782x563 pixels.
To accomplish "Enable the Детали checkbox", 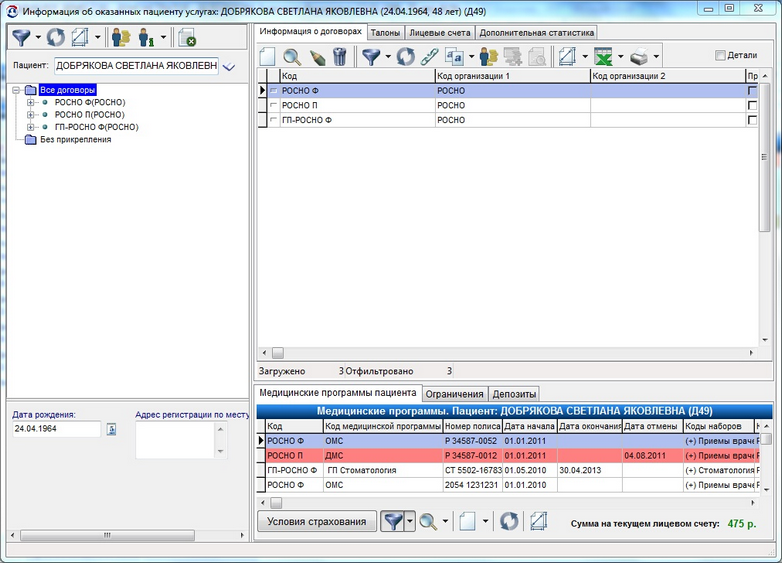I will click(x=720, y=55).
